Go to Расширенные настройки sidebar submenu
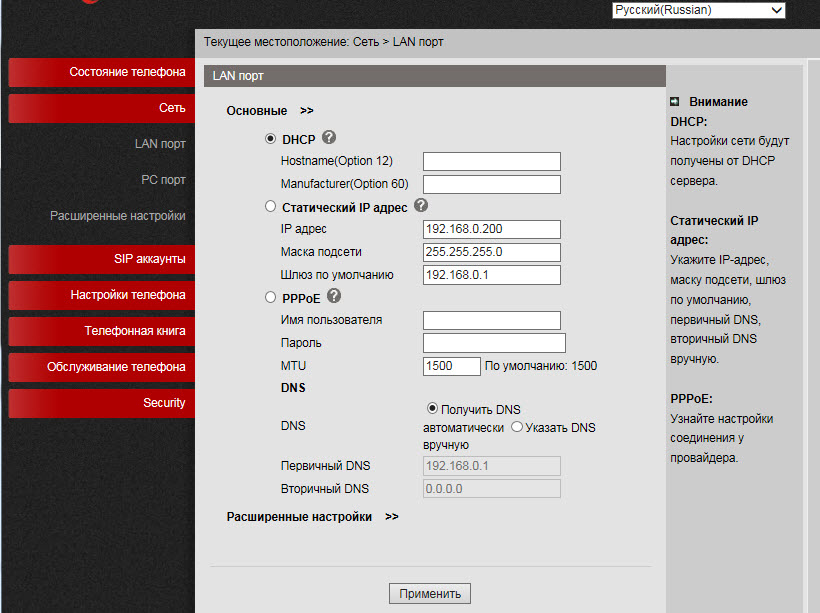Viewport: 820px width, 613px height. click(118, 216)
